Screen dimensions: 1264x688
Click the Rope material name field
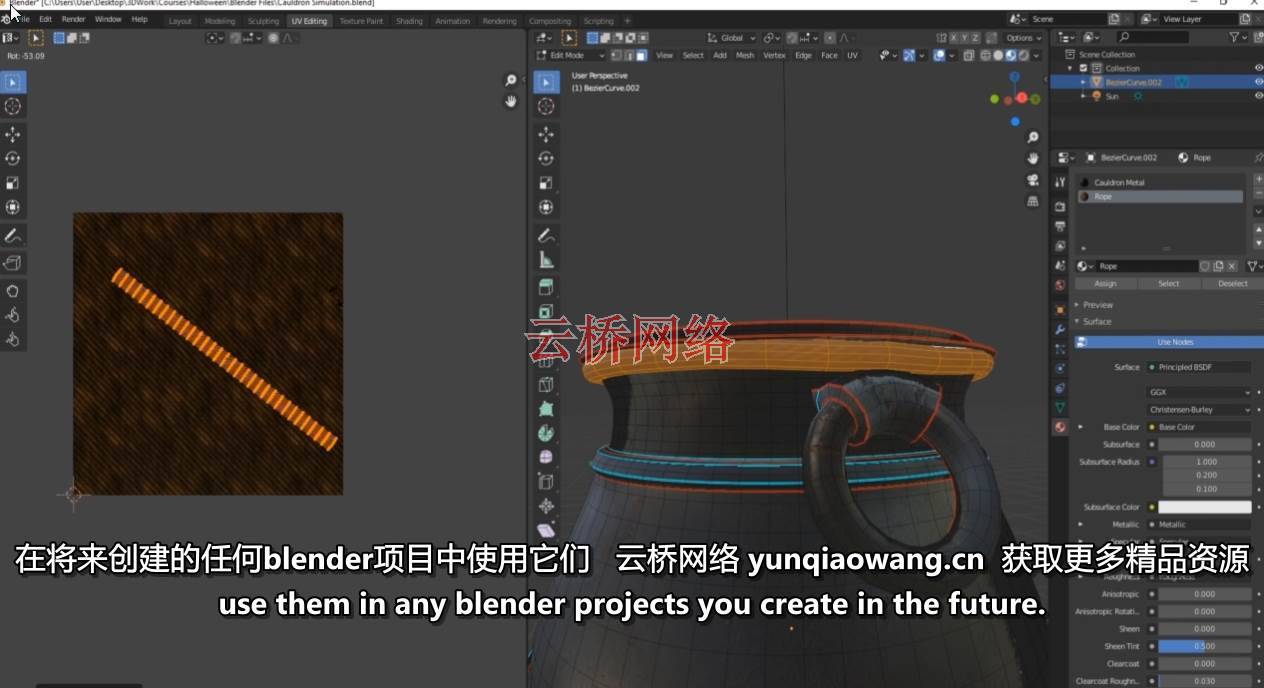[1146, 266]
